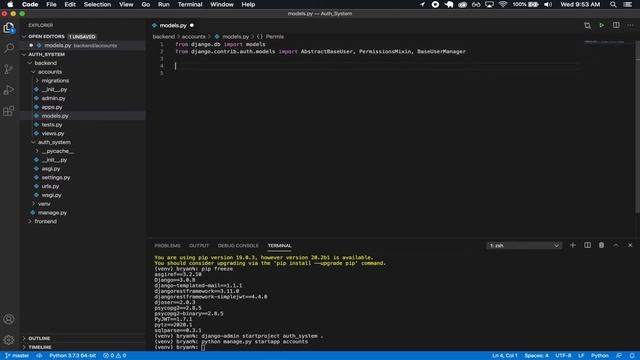This screenshot has width=640, height=360.
Task: Open the Terminal menu
Action: coord(190,4)
